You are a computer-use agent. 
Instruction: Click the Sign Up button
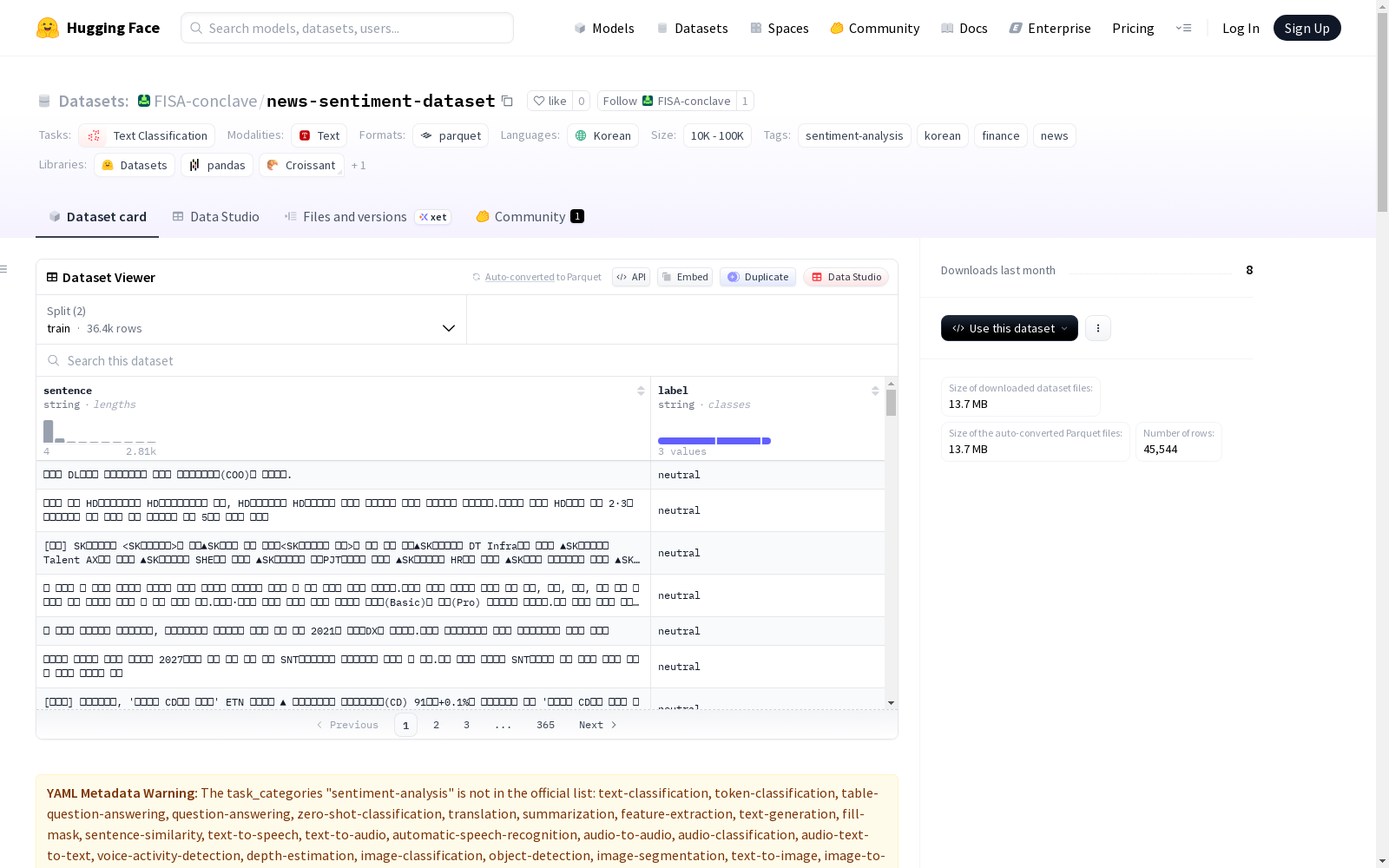[1307, 28]
